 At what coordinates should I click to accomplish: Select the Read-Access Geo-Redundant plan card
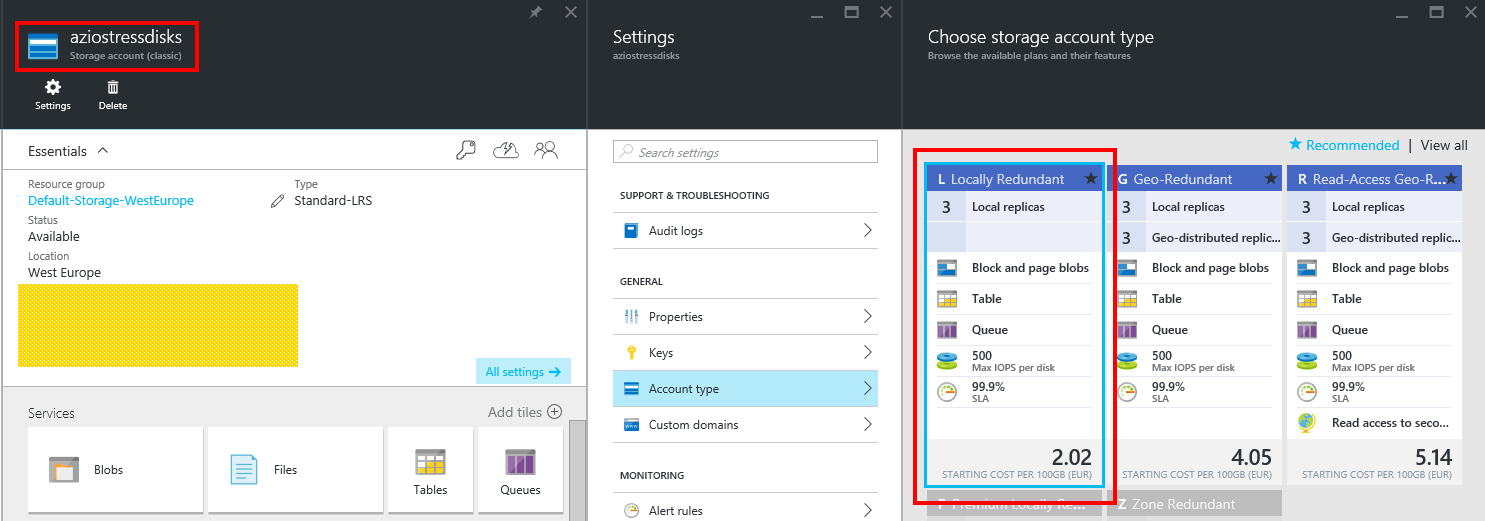coord(1374,325)
